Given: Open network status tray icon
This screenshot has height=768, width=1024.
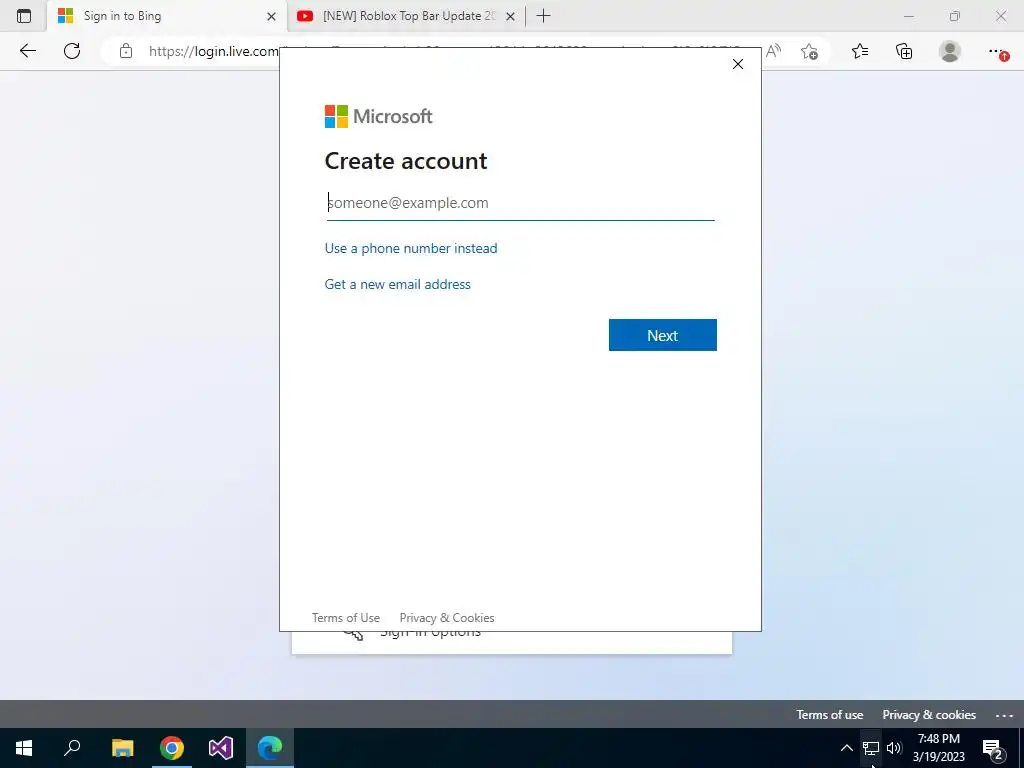Looking at the screenshot, I should [x=871, y=748].
